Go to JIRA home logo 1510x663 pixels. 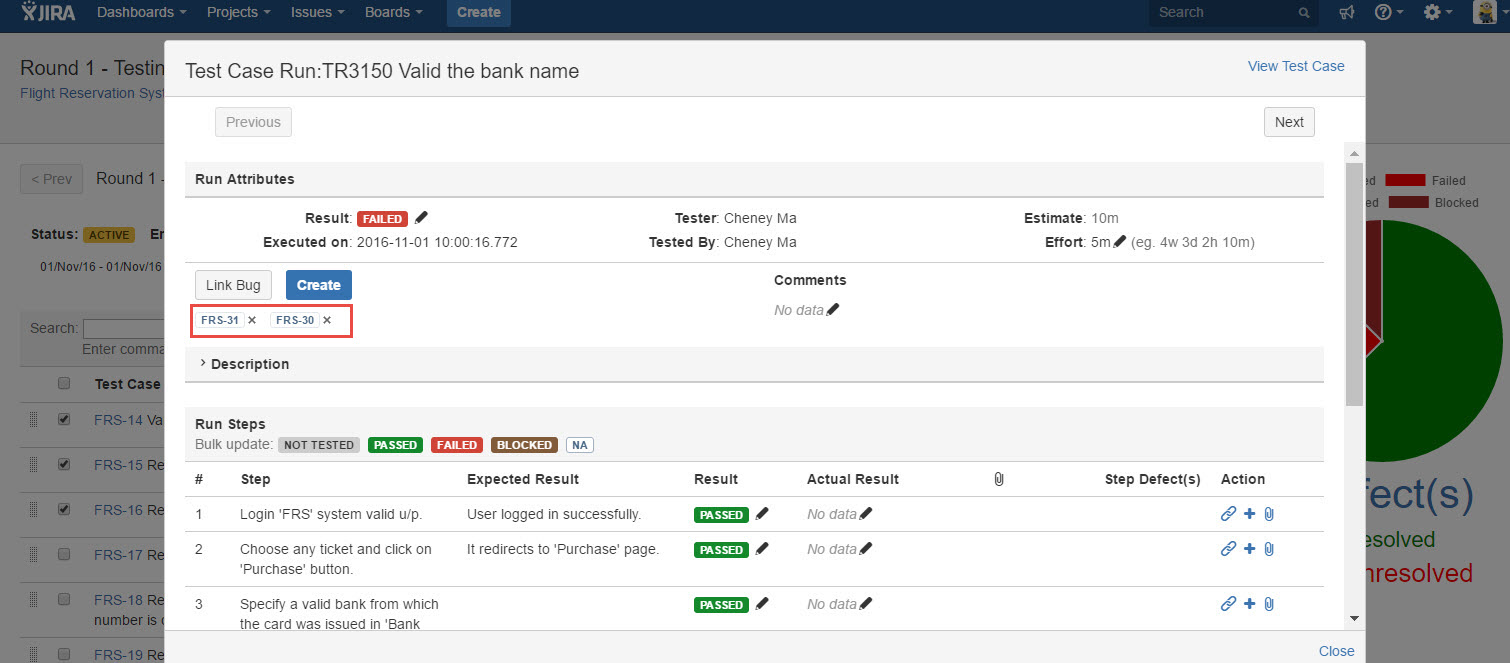(x=50, y=12)
